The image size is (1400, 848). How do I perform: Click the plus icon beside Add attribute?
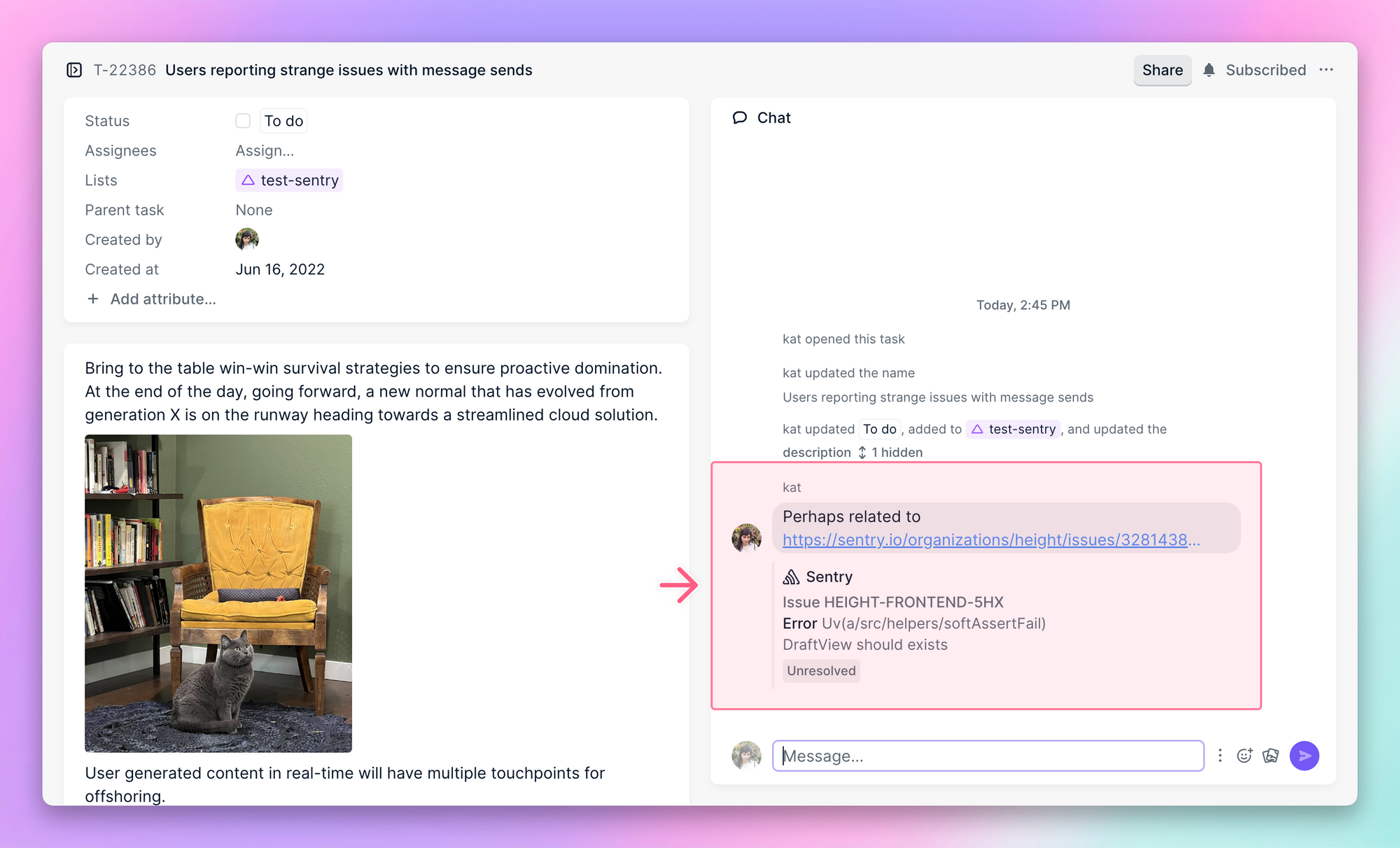tap(92, 299)
